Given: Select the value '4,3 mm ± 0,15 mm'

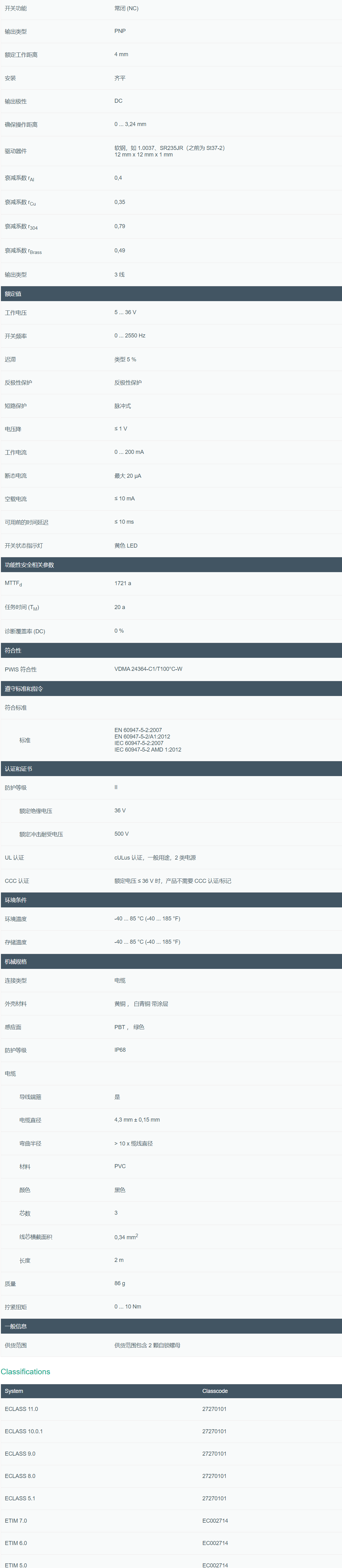Looking at the screenshot, I should pyautogui.click(x=137, y=1120).
